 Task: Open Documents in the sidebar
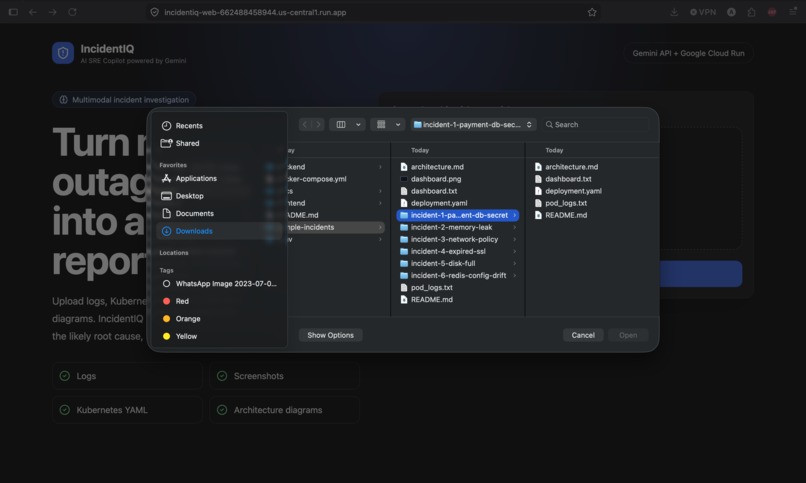188,213
